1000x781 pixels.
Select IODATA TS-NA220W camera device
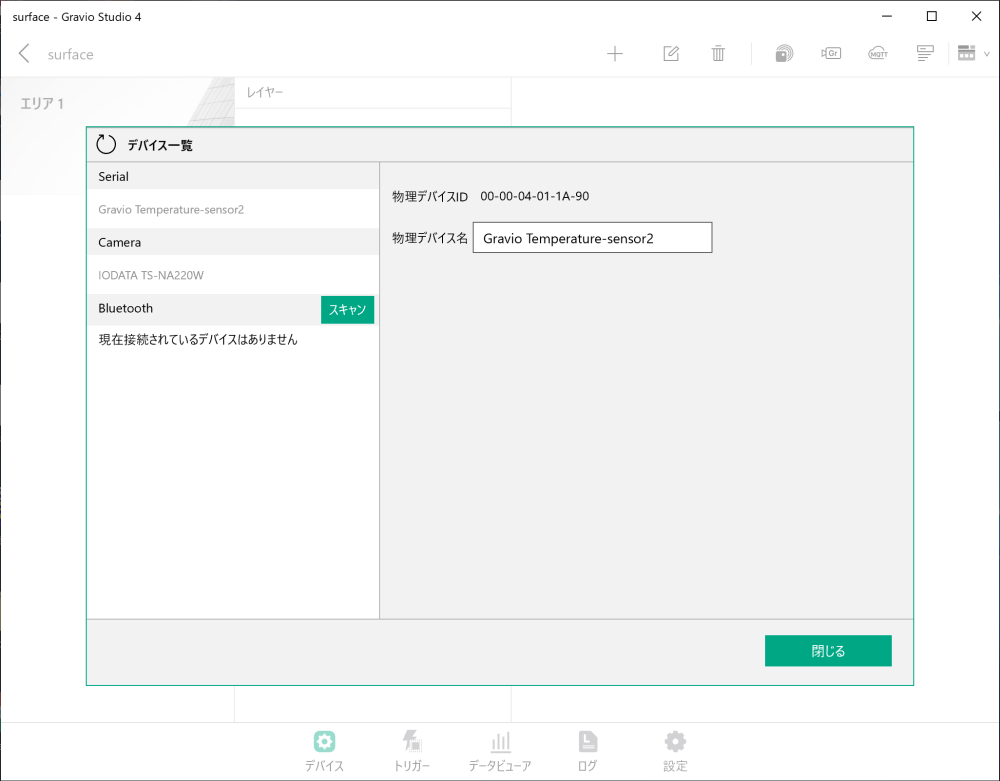[233, 275]
